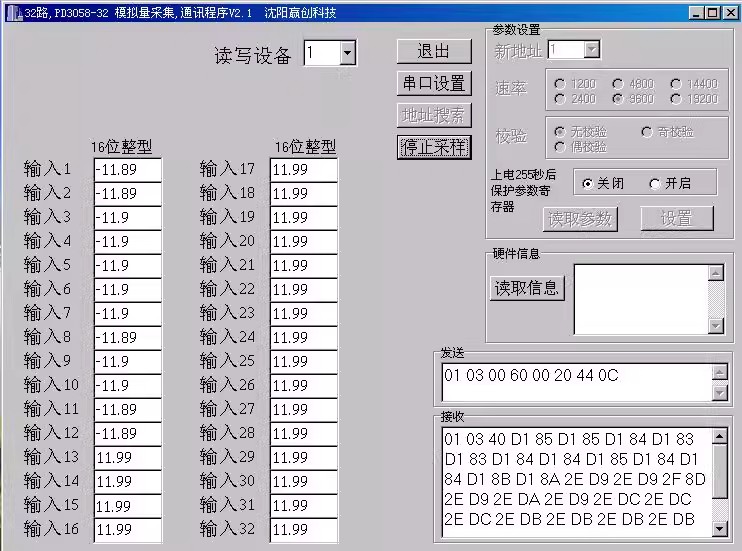
Task: Click the 读取信息 hardware info button
Action: point(527,288)
